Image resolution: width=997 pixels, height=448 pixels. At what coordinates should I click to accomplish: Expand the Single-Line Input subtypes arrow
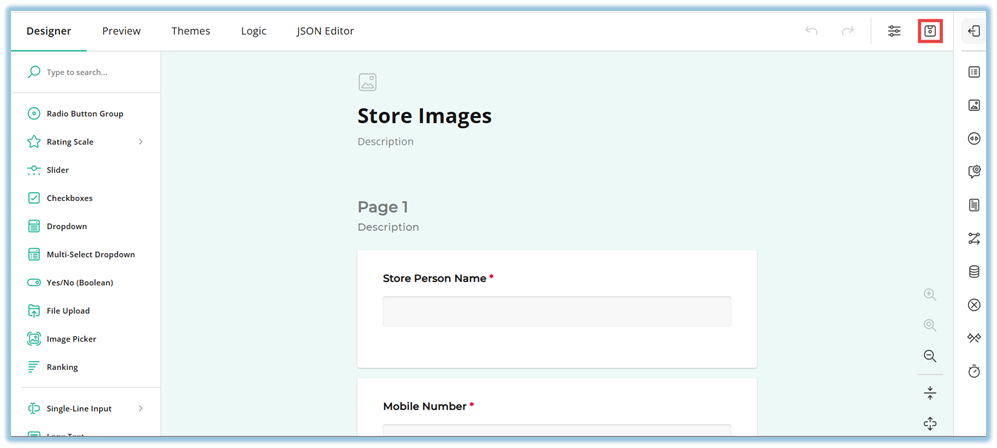pyautogui.click(x=141, y=408)
